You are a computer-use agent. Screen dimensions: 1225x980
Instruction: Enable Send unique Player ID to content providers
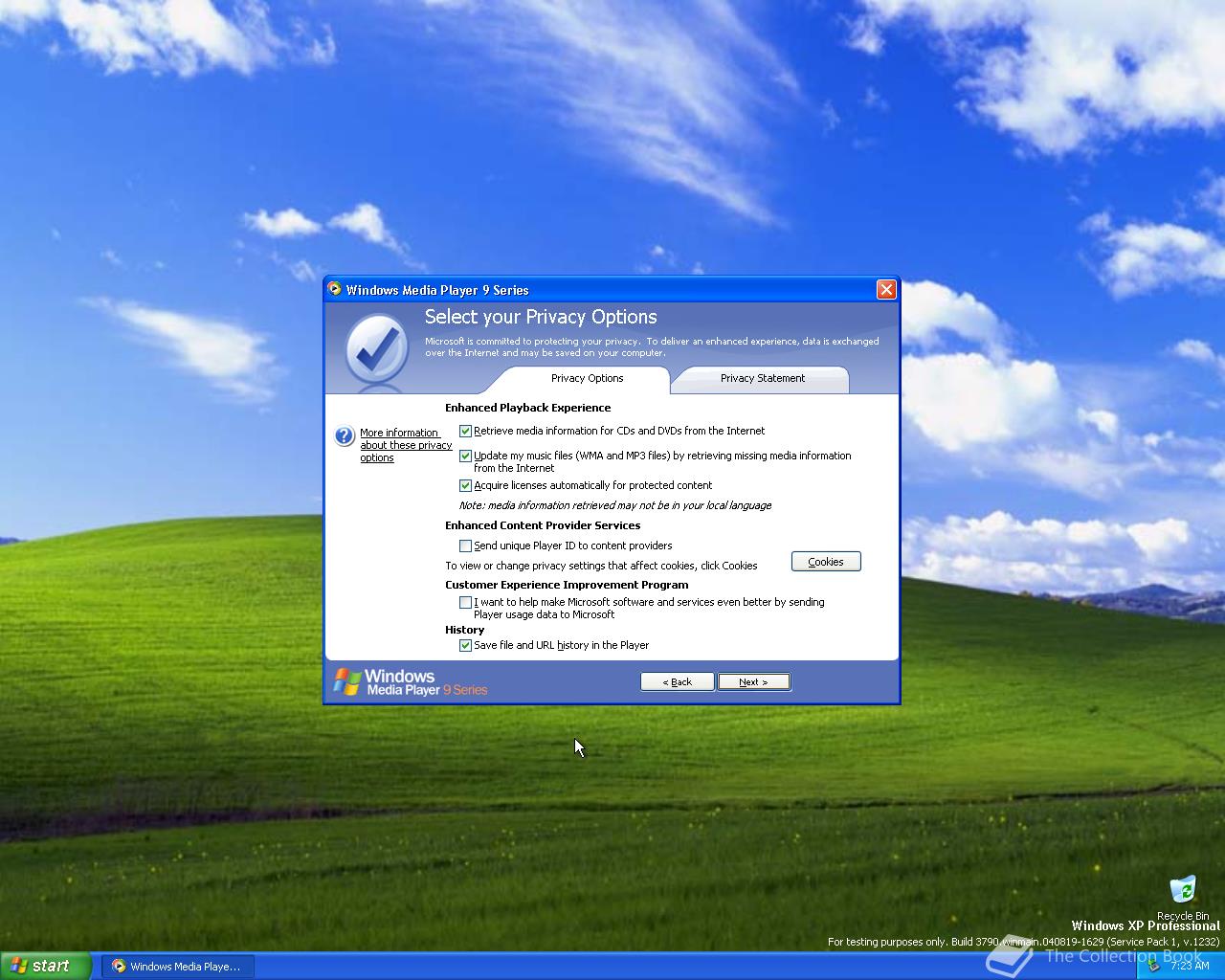(x=466, y=546)
